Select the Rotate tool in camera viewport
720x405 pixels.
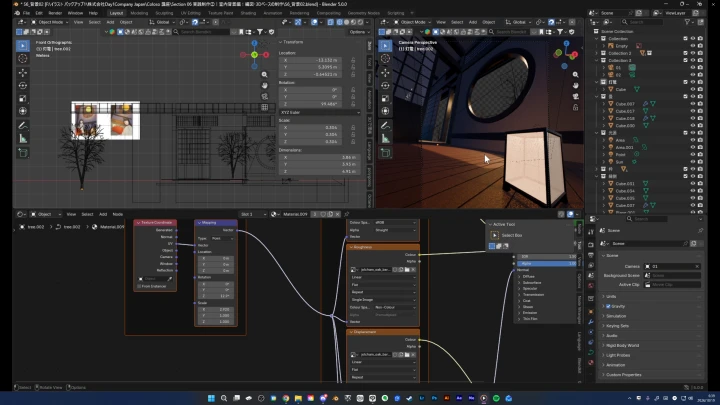385,85
